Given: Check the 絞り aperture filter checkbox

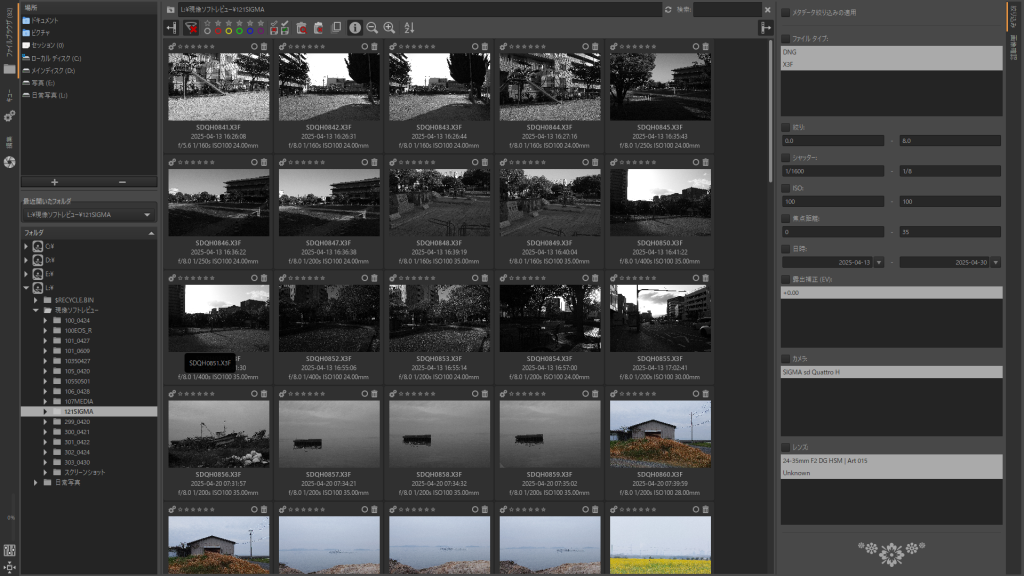Looking at the screenshot, I should [x=786, y=127].
